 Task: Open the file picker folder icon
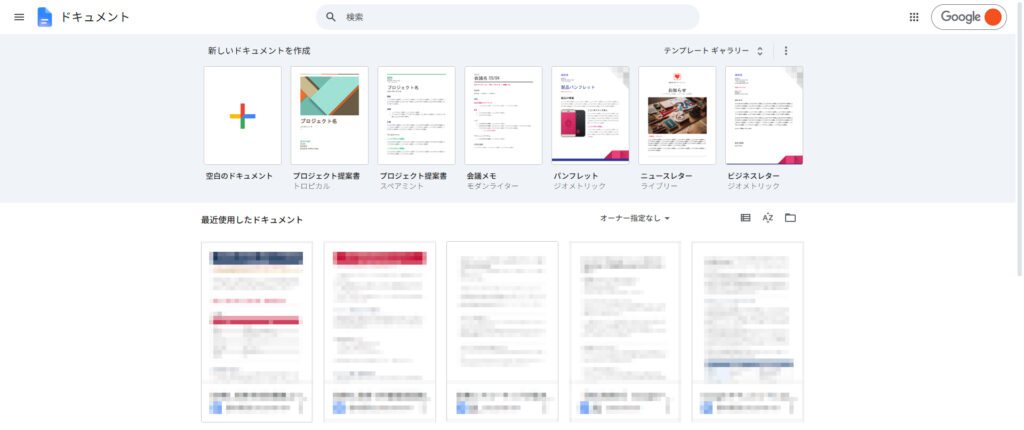tap(790, 218)
